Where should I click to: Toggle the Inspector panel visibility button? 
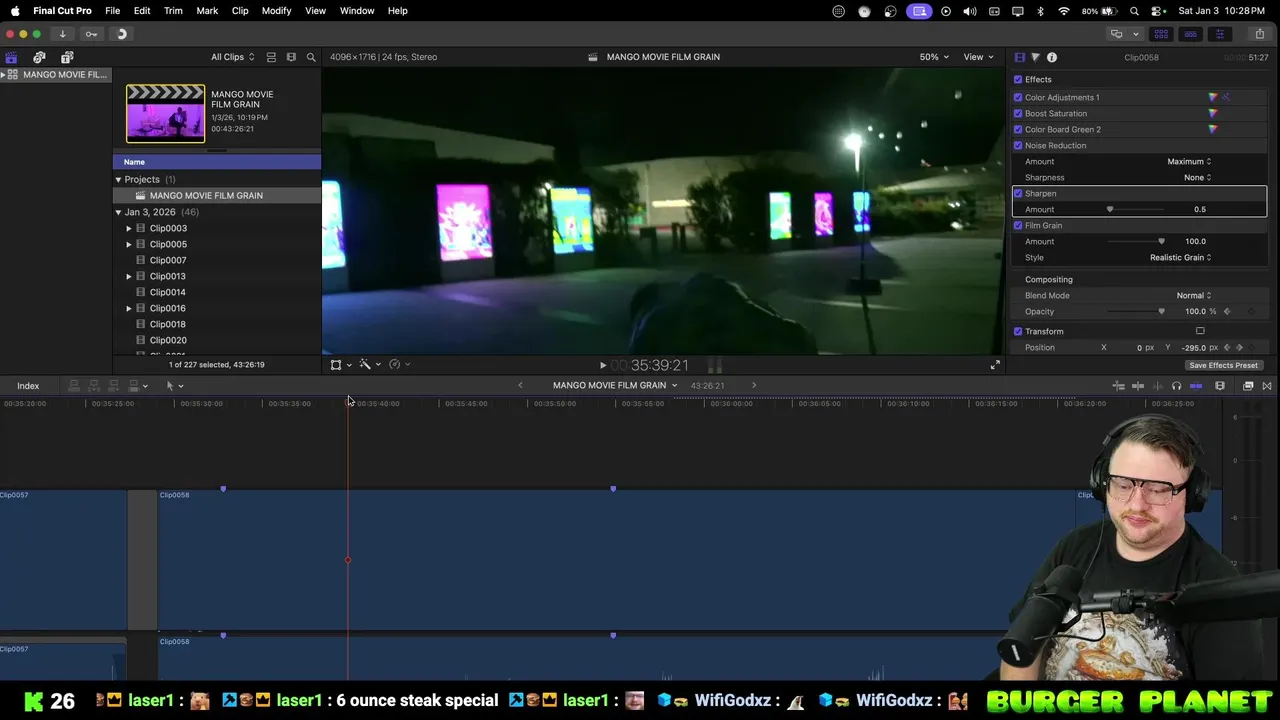[x=1219, y=34]
